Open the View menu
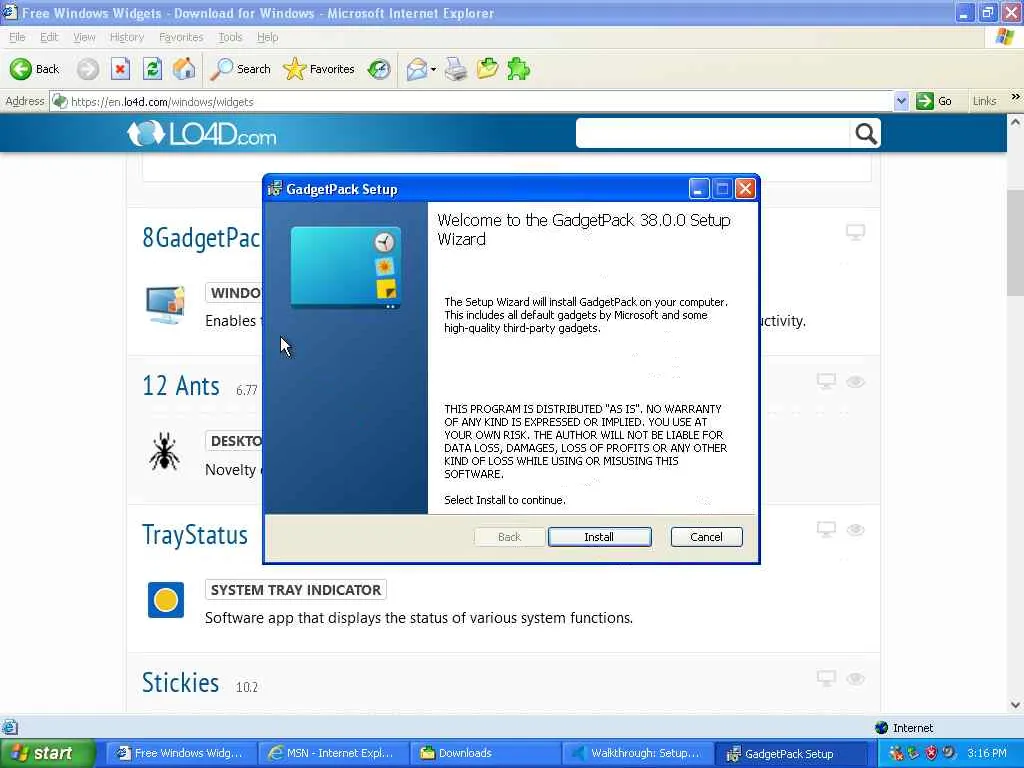Viewport: 1024px width, 768px height. point(84,37)
